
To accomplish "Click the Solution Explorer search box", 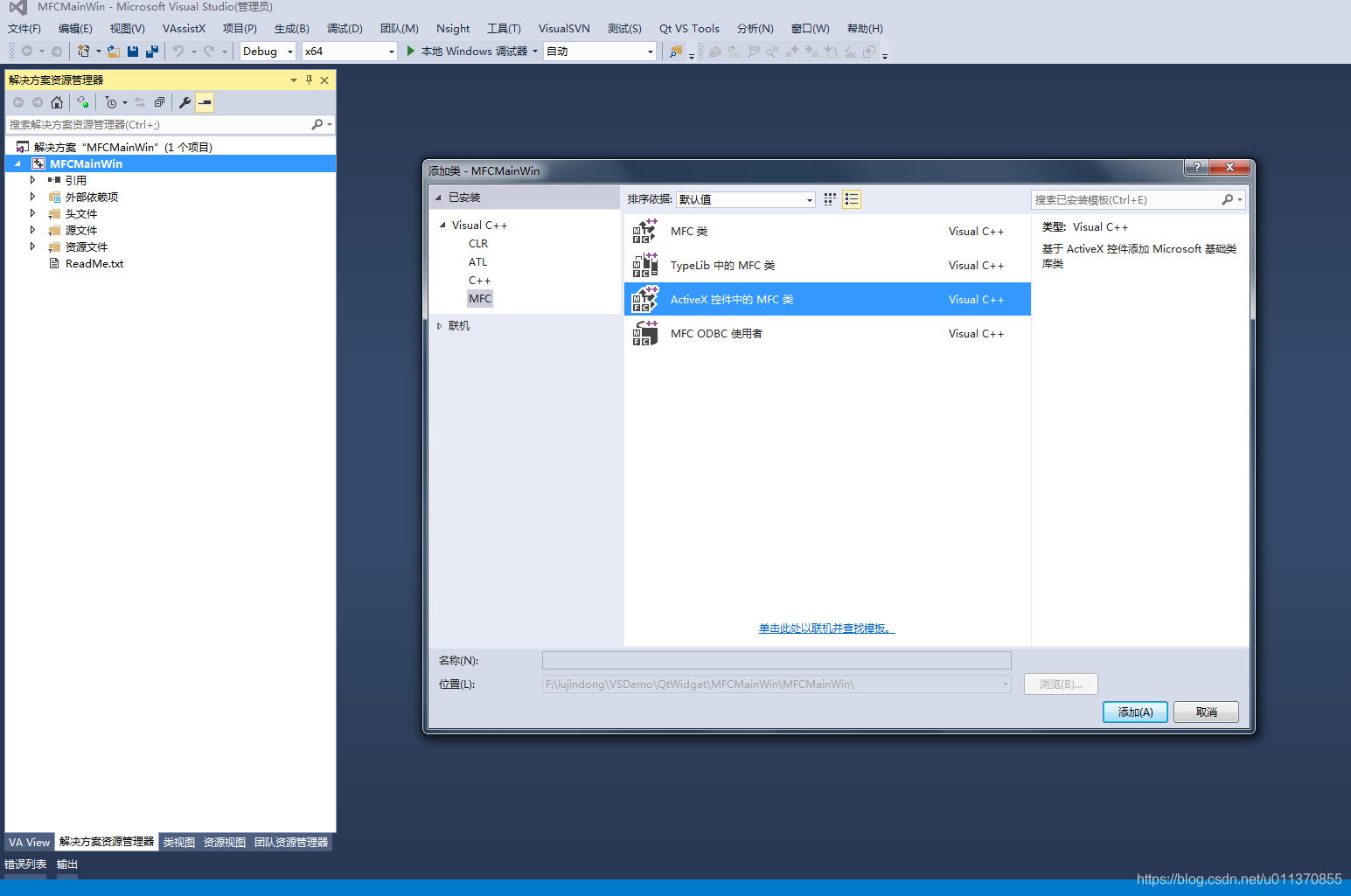I will pyautogui.click(x=158, y=125).
